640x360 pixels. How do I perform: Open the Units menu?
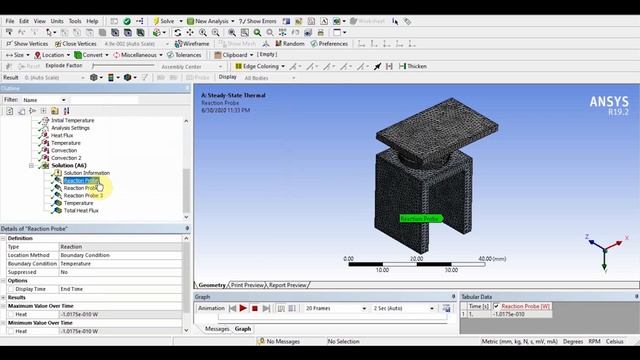[x=57, y=21]
